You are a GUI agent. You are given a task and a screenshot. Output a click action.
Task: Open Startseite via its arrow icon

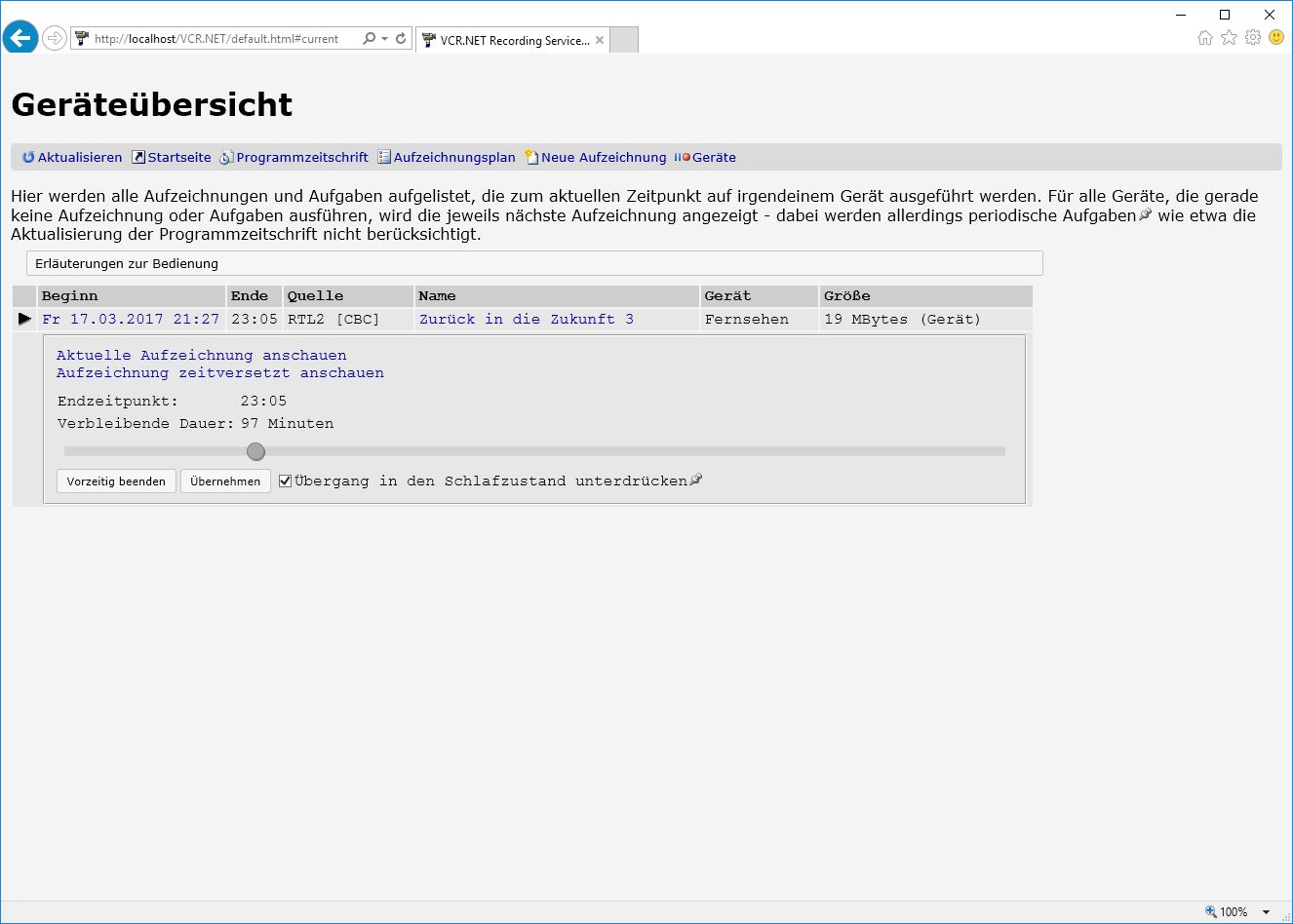(138, 158)
